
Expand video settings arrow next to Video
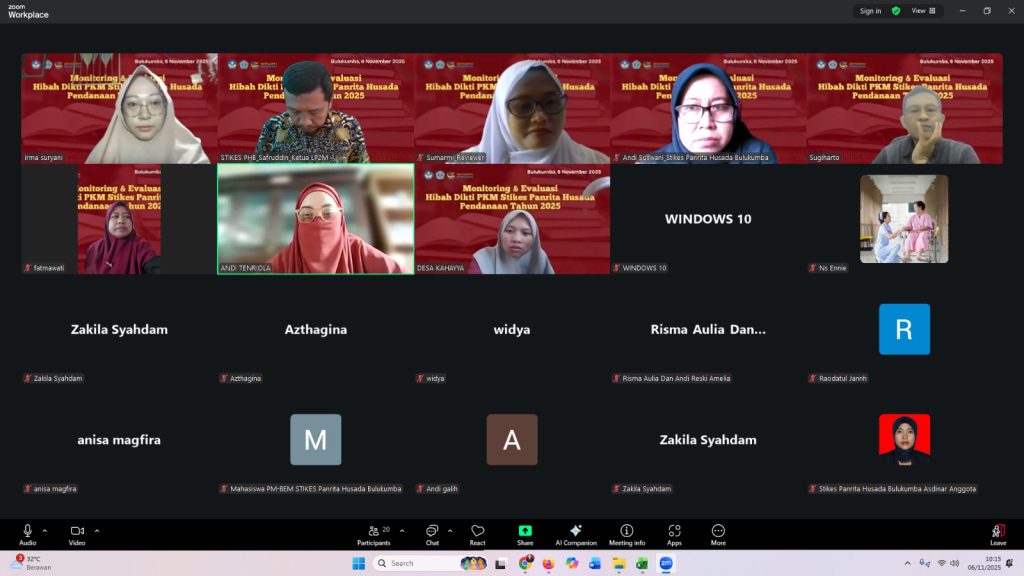pos(97,530)
